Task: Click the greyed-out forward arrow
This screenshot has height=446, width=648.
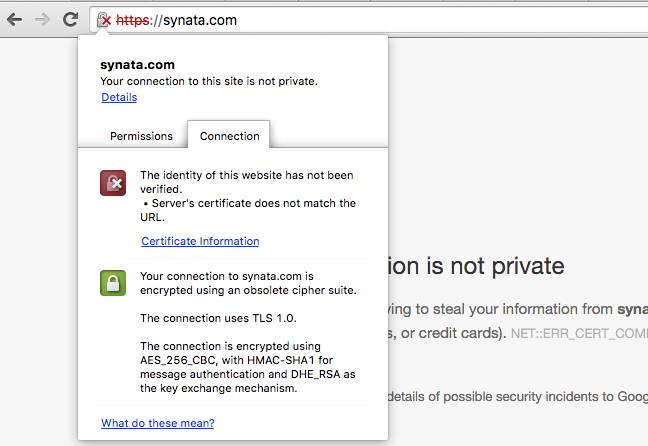Action: tap(42, 19)
